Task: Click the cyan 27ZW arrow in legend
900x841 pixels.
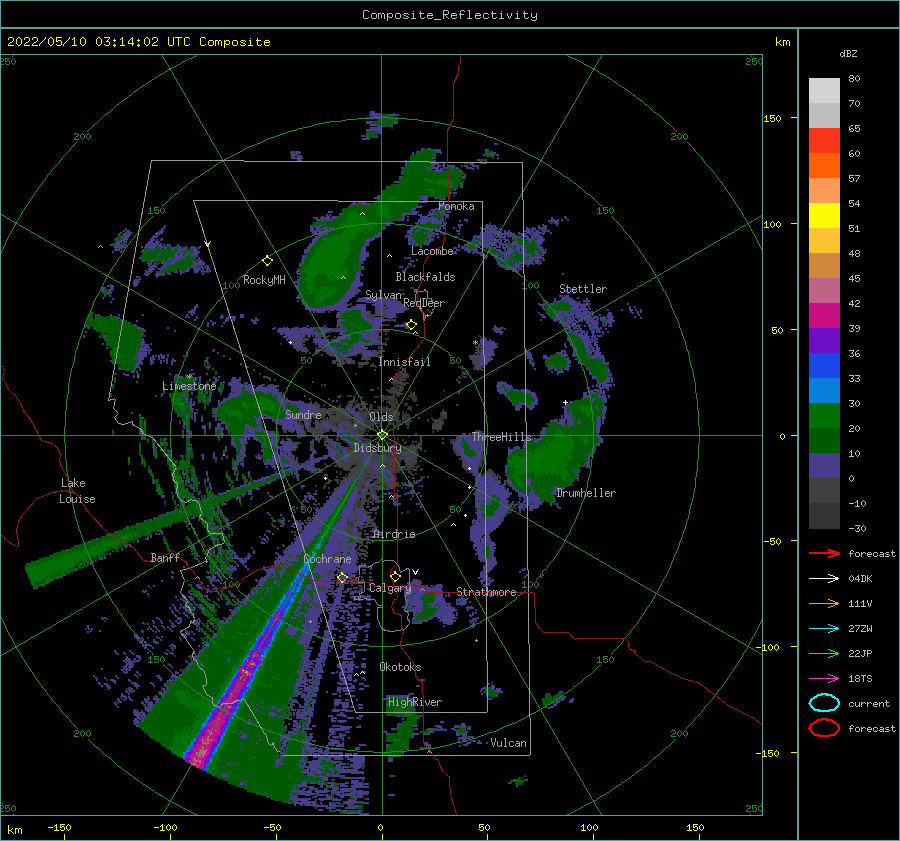Action: [x=824, y=629]
